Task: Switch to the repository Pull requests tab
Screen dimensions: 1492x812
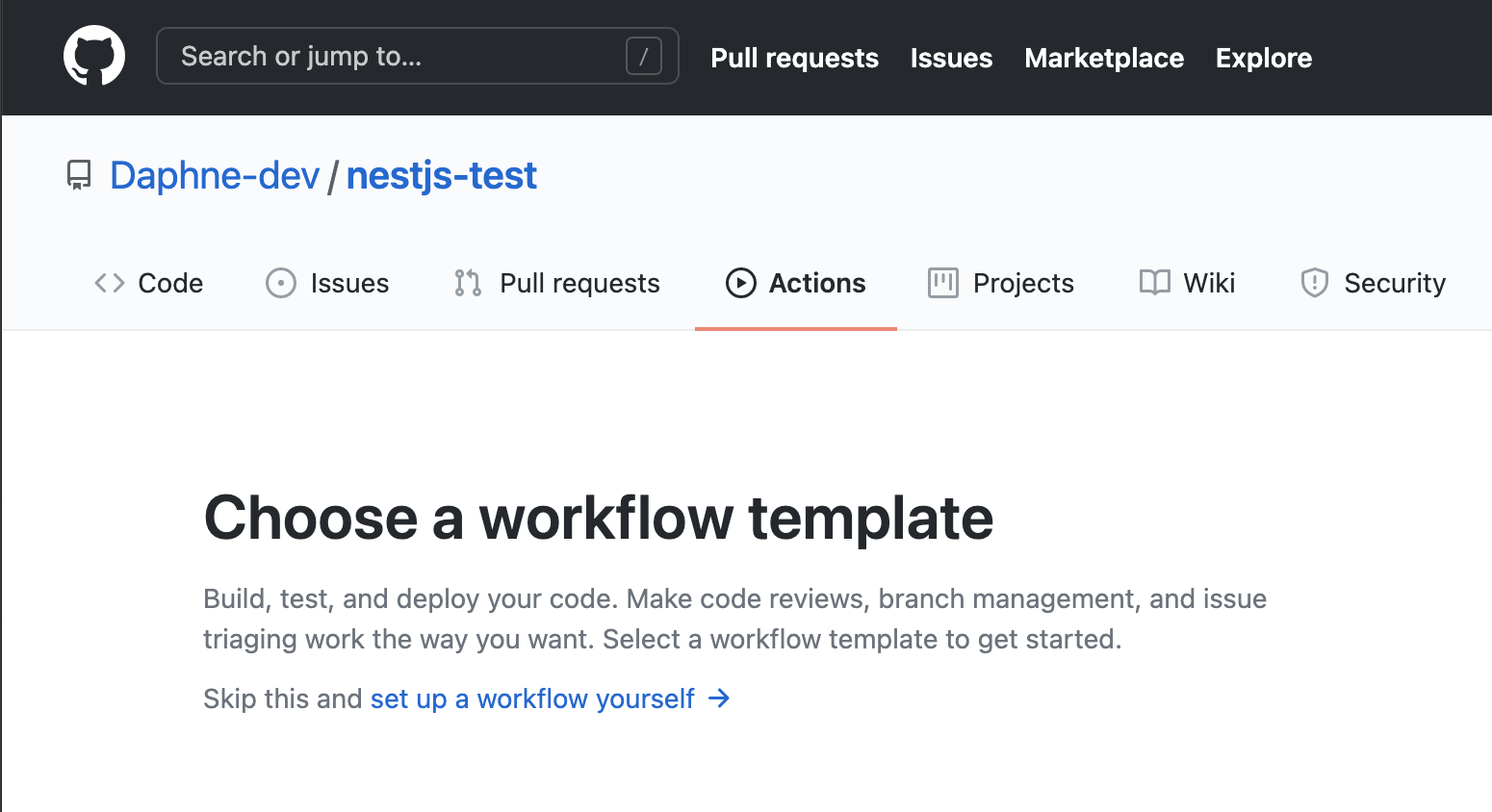Action: (x=557, y=283)
